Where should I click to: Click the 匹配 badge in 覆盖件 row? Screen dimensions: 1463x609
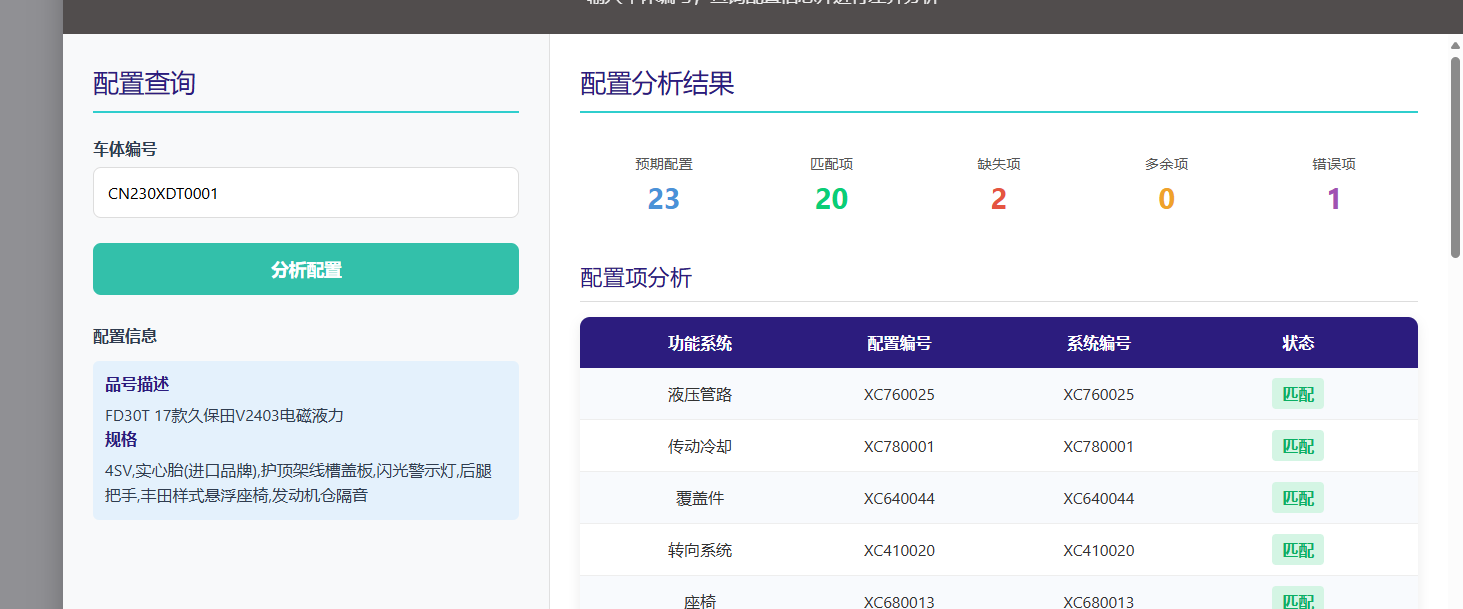[x=1297, y=498]
